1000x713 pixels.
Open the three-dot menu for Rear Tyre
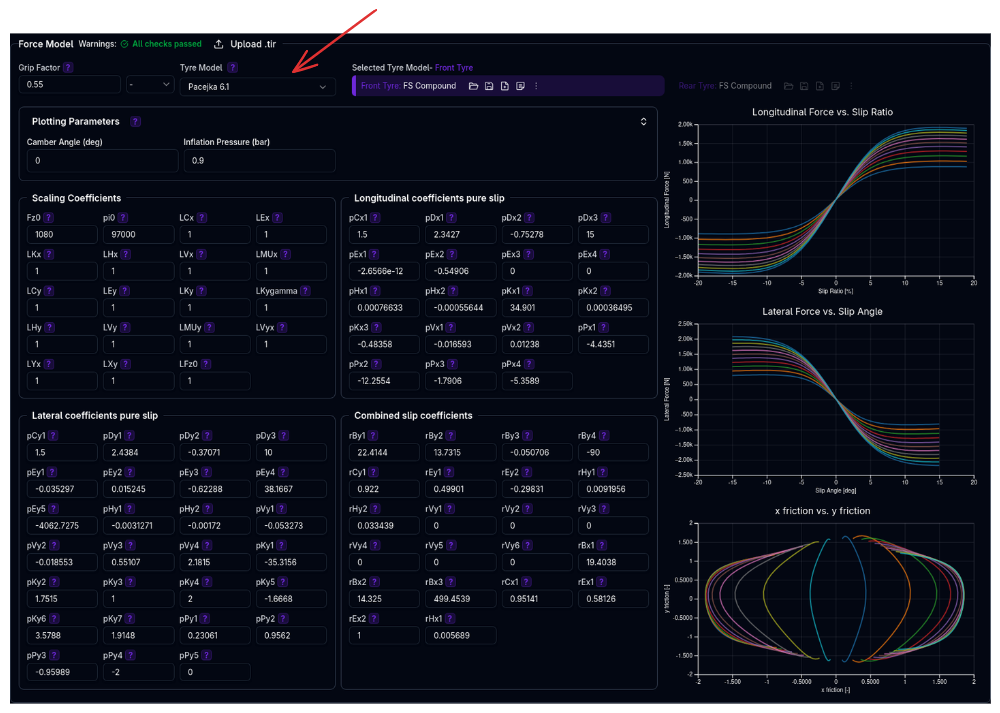(x=851, y=86)
